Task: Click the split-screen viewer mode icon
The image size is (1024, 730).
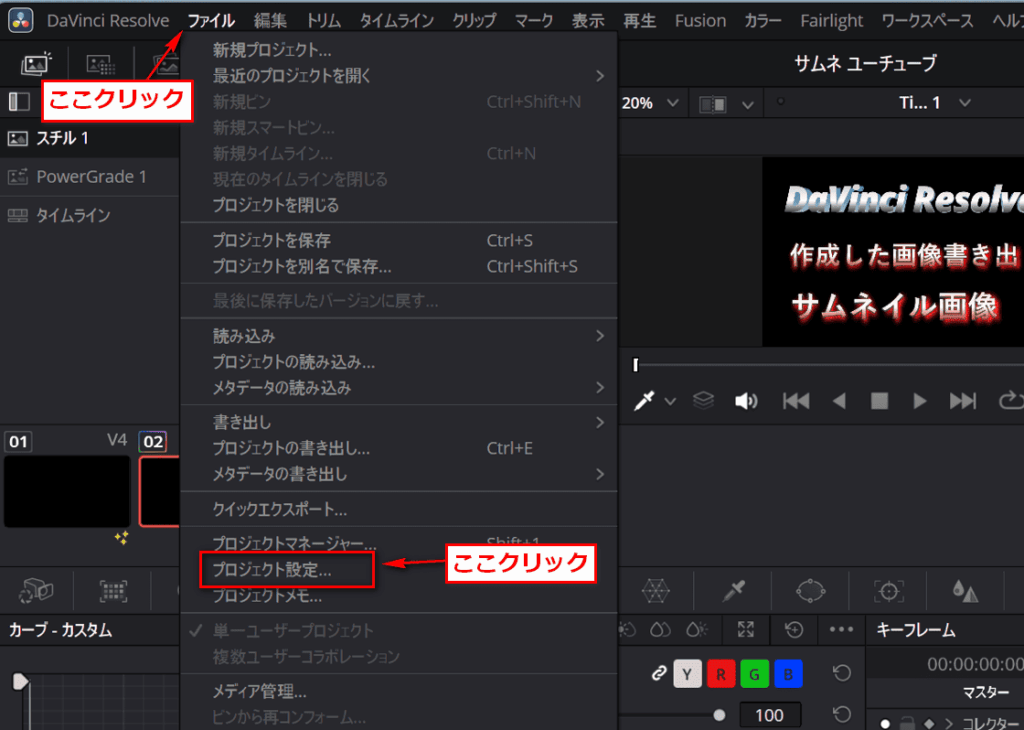Action: pos(712,104)
